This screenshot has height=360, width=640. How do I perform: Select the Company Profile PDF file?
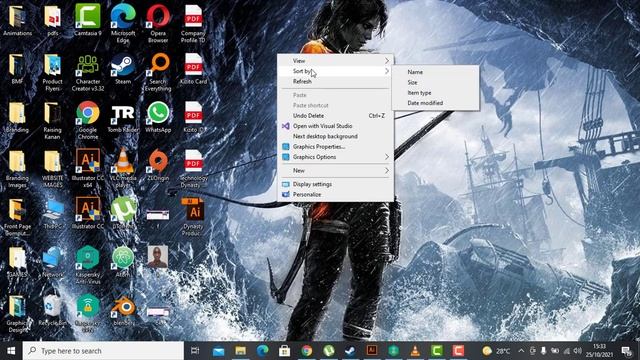click(x=193, y=23)
